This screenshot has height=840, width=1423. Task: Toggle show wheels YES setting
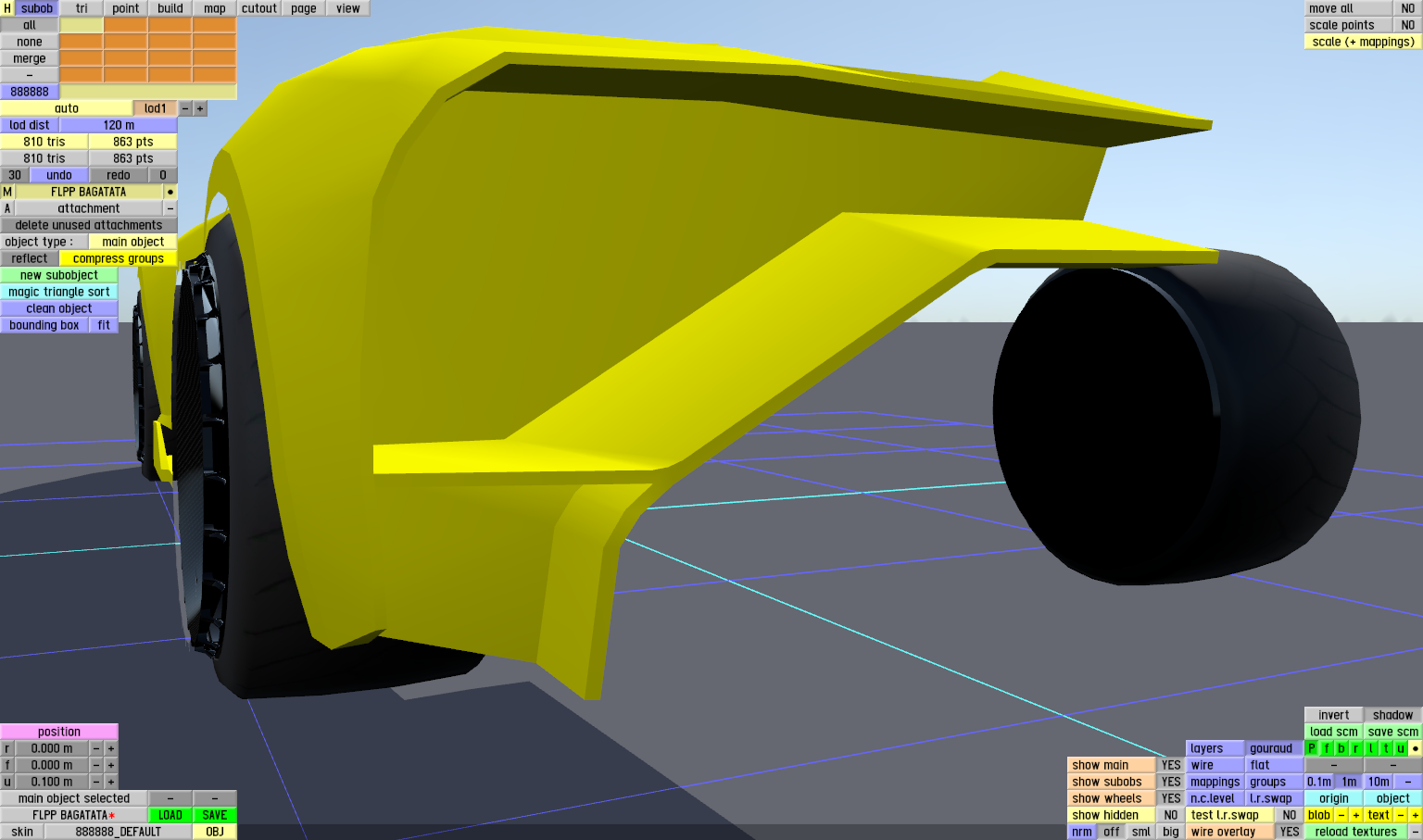(x=1171, y=798)
